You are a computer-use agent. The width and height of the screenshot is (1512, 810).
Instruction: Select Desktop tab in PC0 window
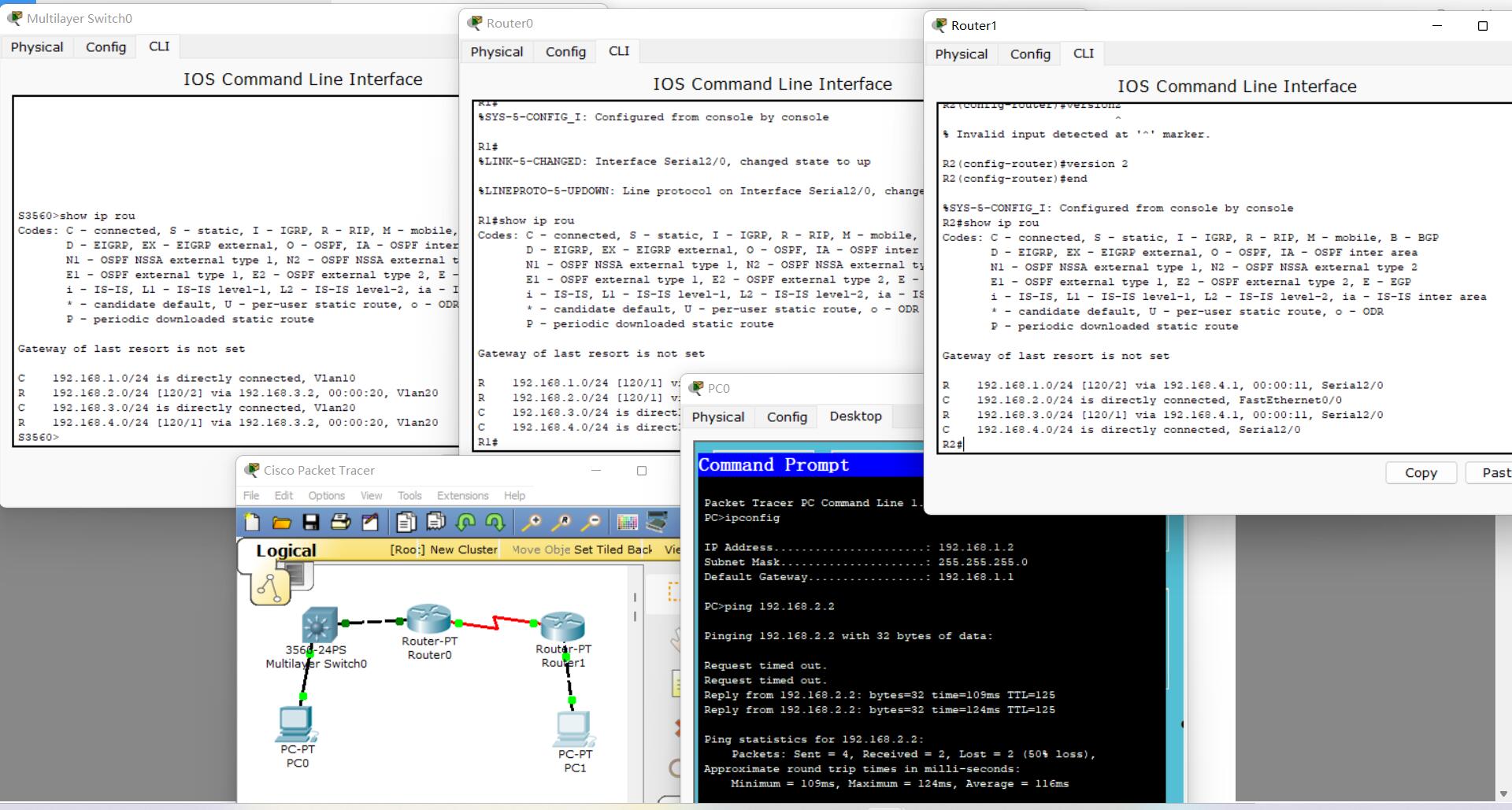pyautogui.click(x=855, y=416)
